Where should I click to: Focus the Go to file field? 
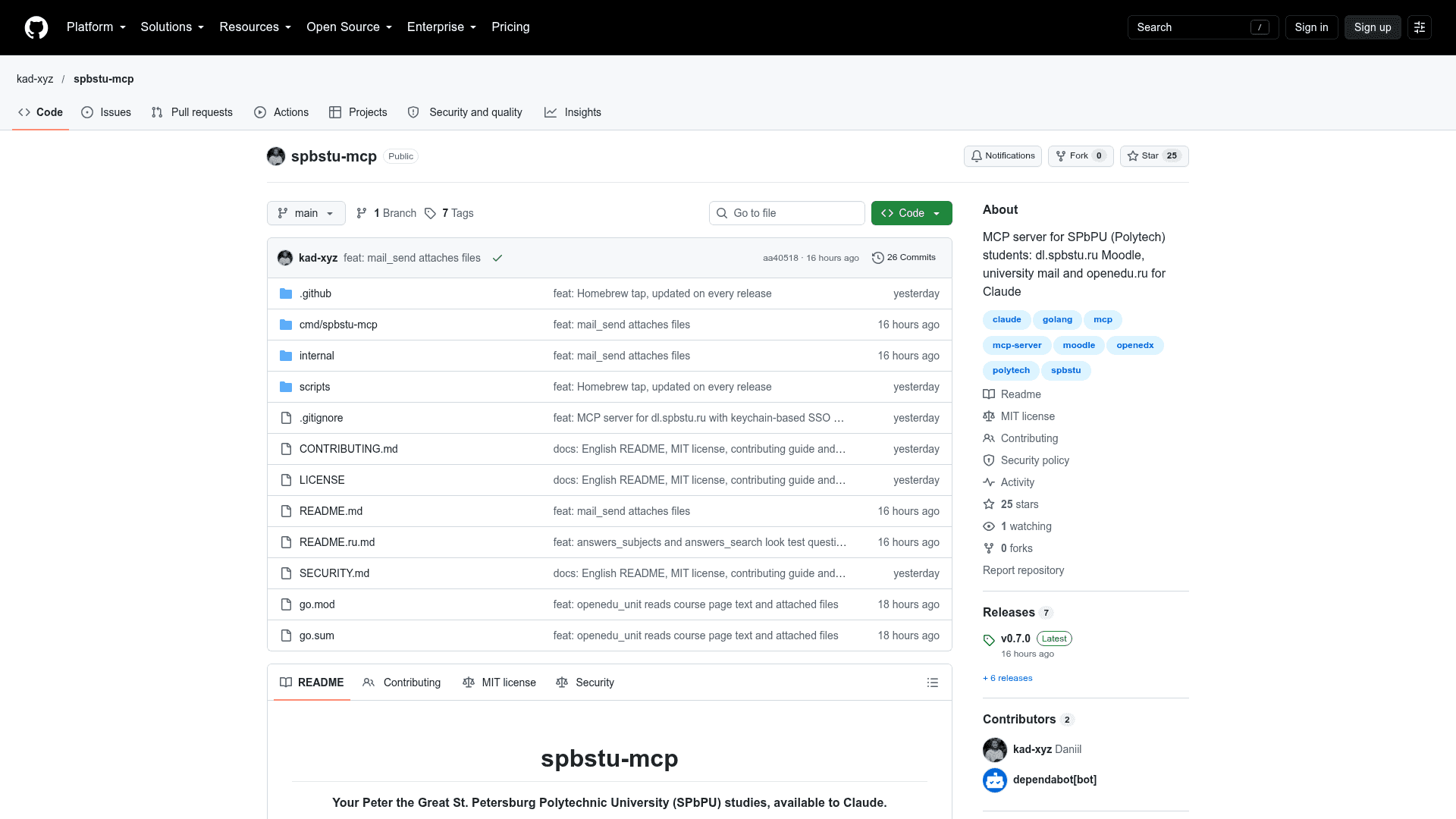787,213
